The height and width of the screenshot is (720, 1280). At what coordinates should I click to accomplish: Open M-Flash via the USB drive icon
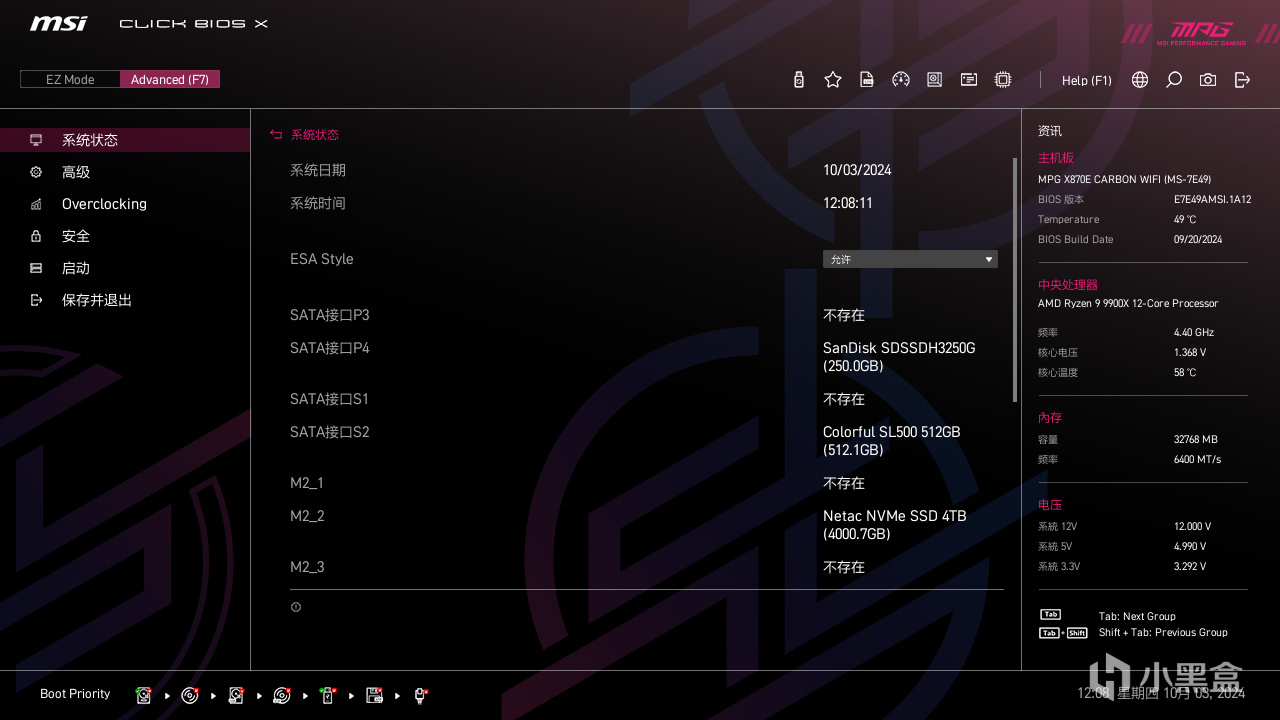798,80
